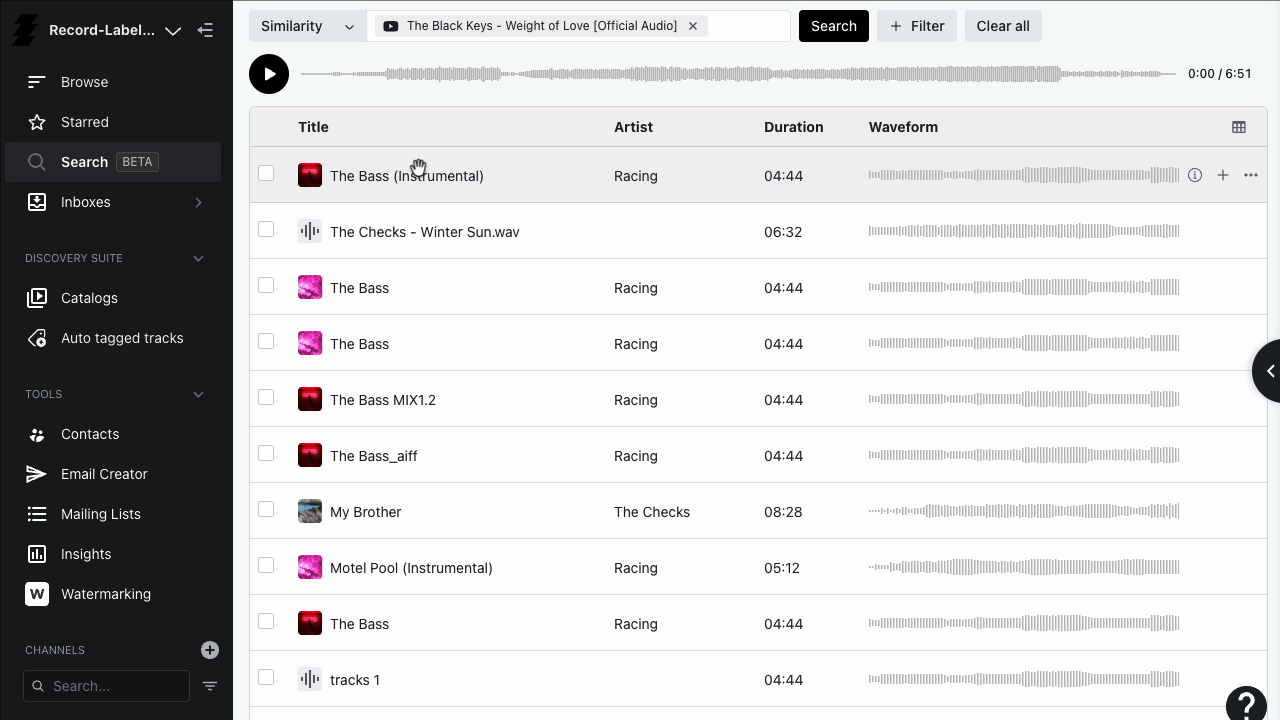Click The Bass_aiff track title
Screen dimensions: 1280x720
(374, 456)
